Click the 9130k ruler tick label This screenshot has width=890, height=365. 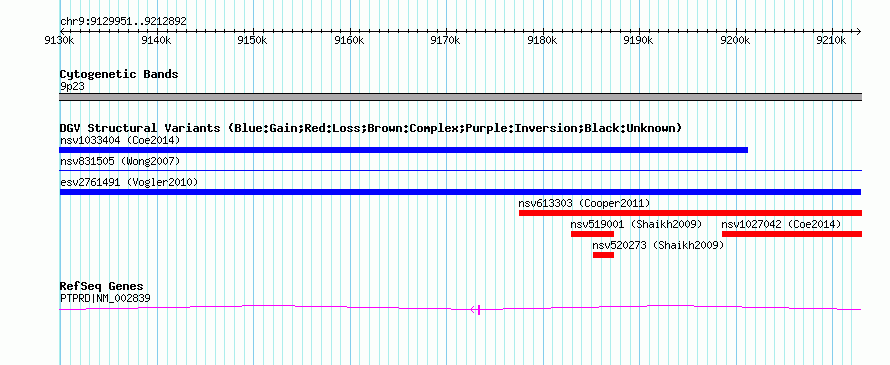pos(60,41)
